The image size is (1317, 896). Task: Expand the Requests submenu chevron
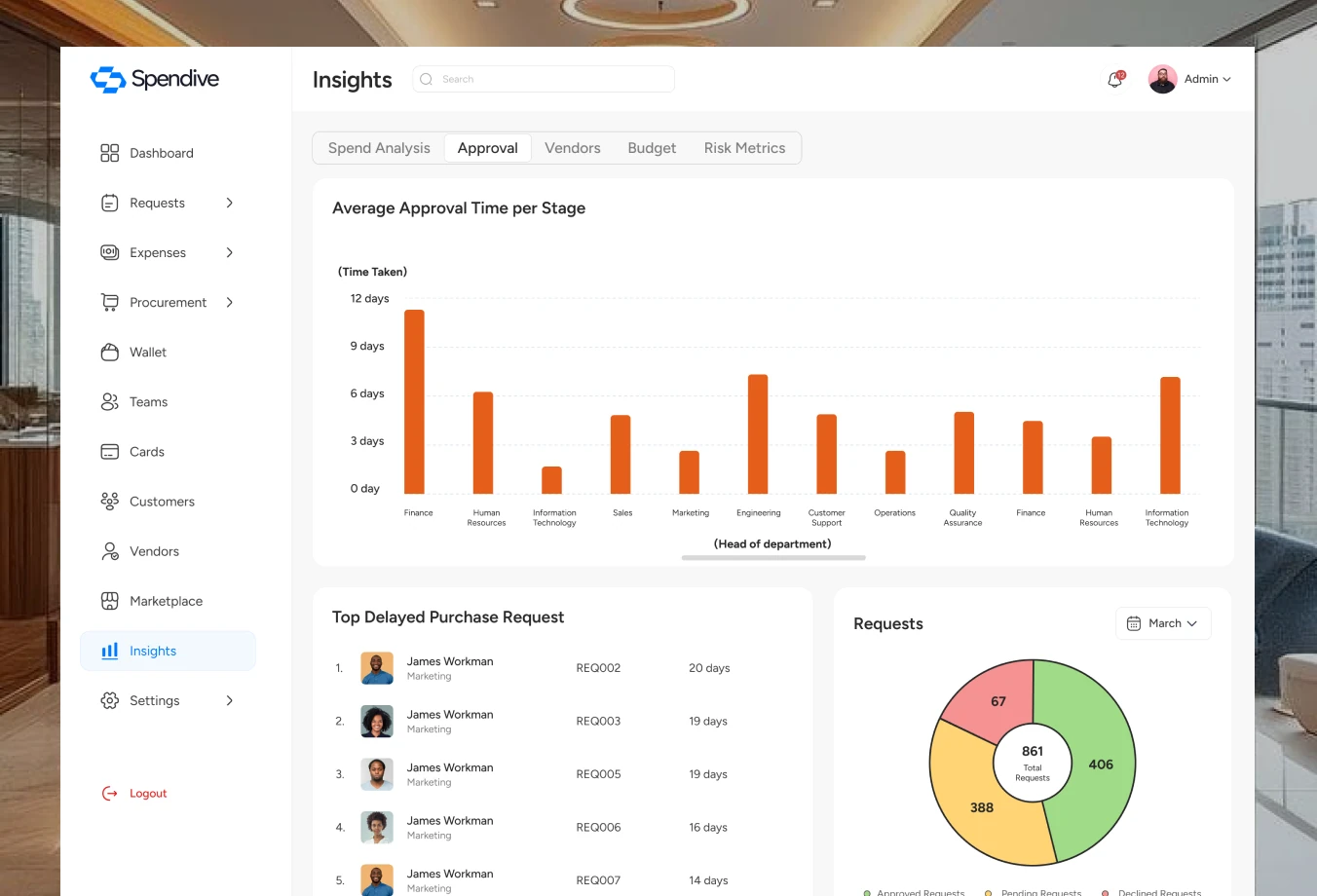(x=230, y=203)
